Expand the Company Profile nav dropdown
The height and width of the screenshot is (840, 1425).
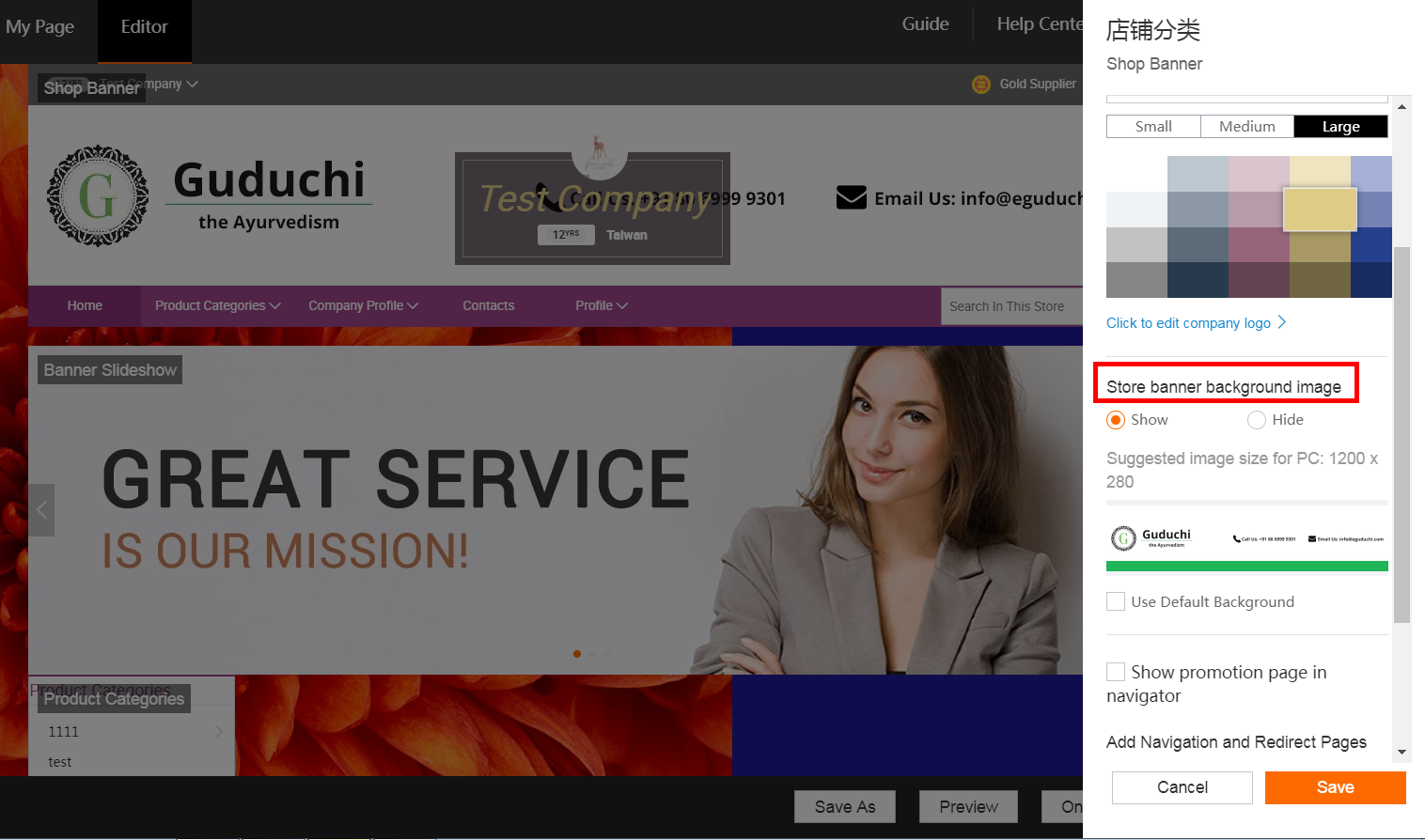point(363,305)
